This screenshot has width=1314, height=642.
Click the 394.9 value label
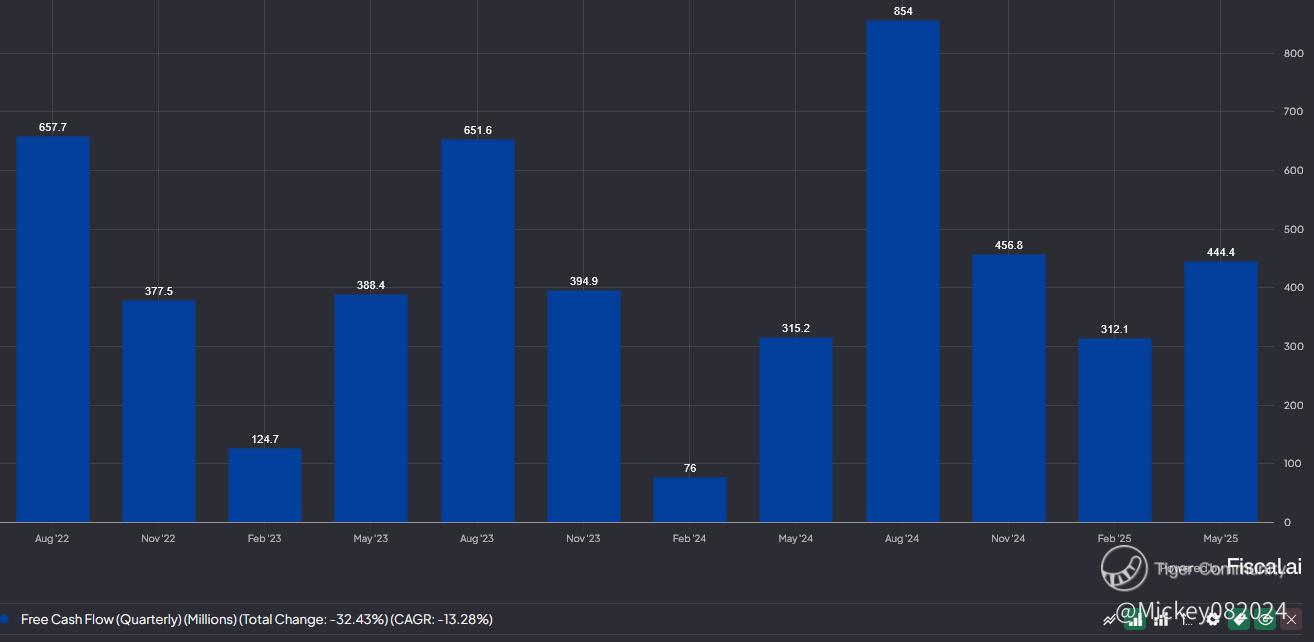click(x=584, y=282)
